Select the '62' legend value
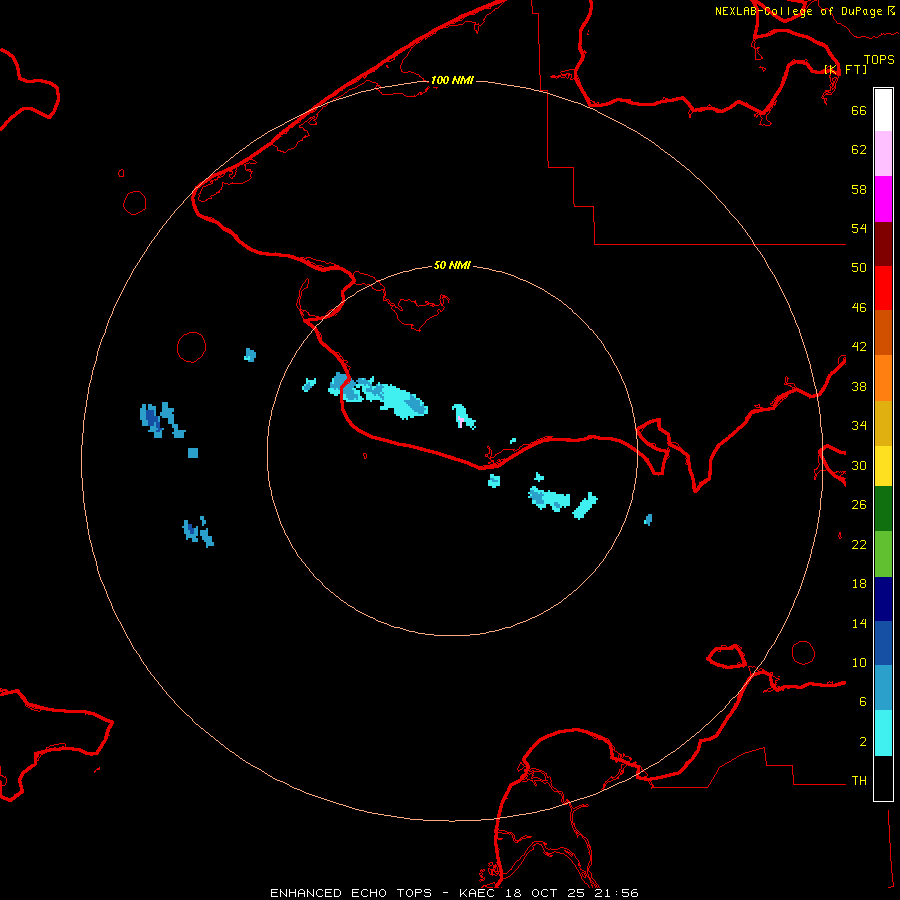Screen dimensions: 900x900 [859, 150]
